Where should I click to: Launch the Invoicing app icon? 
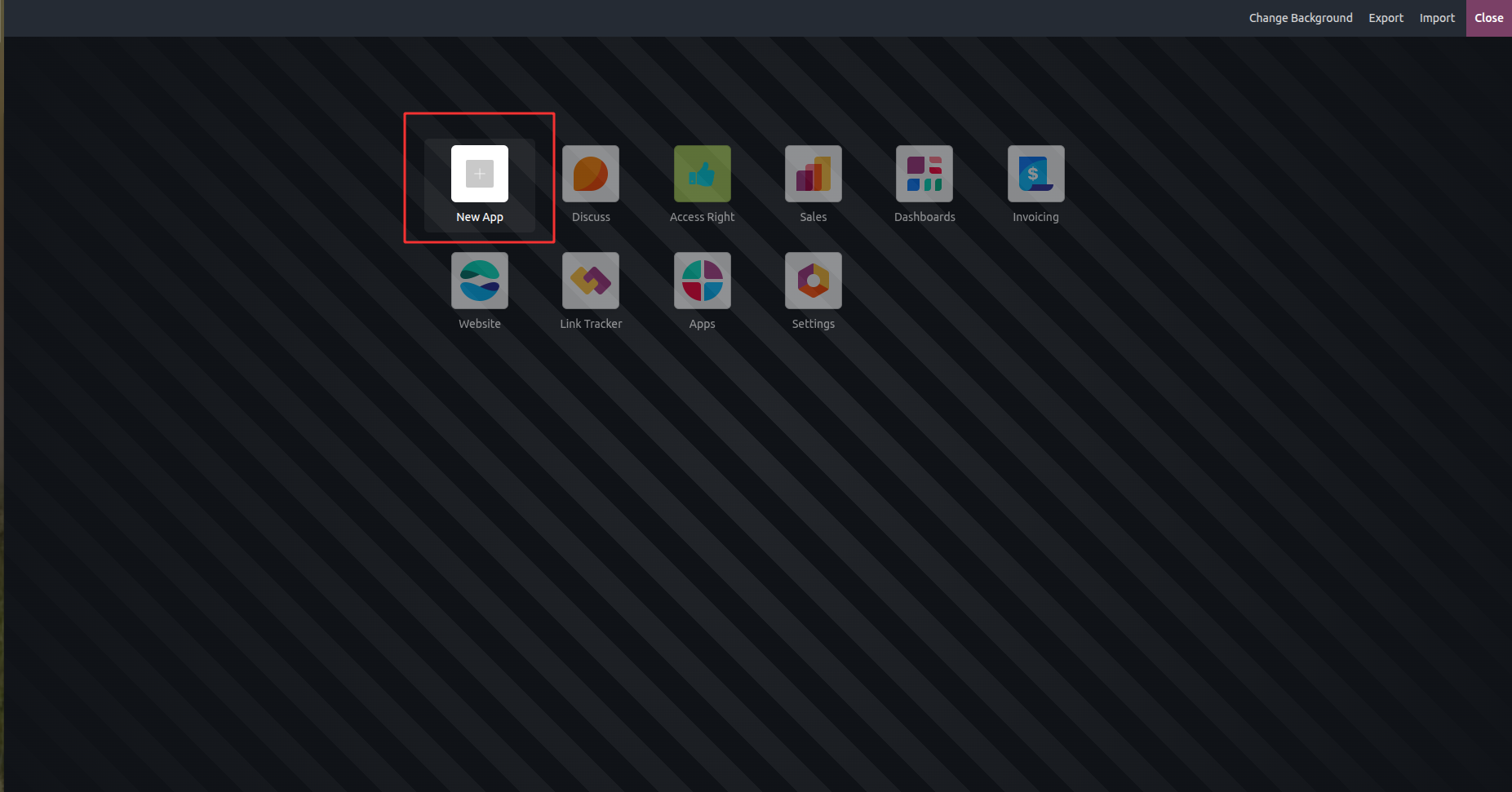click(1036, 174)
